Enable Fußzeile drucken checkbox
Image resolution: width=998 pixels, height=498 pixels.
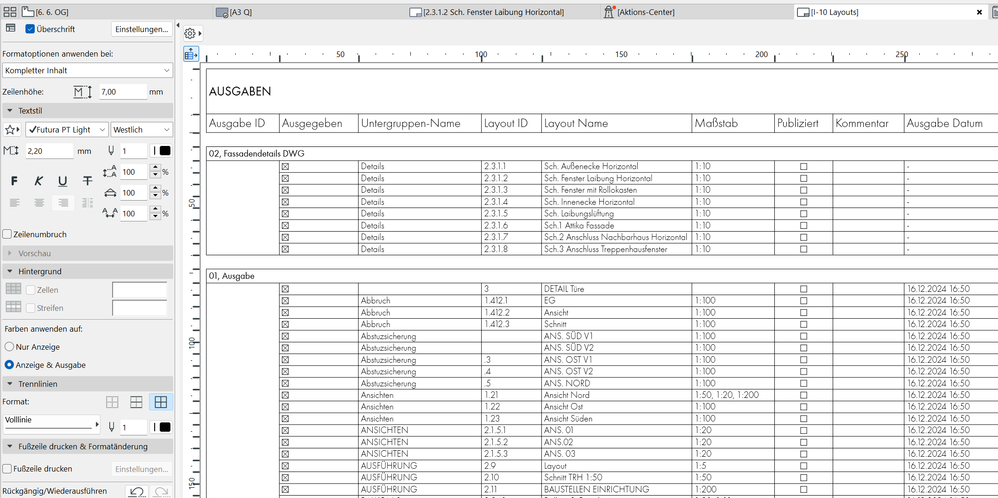[8, 469]
